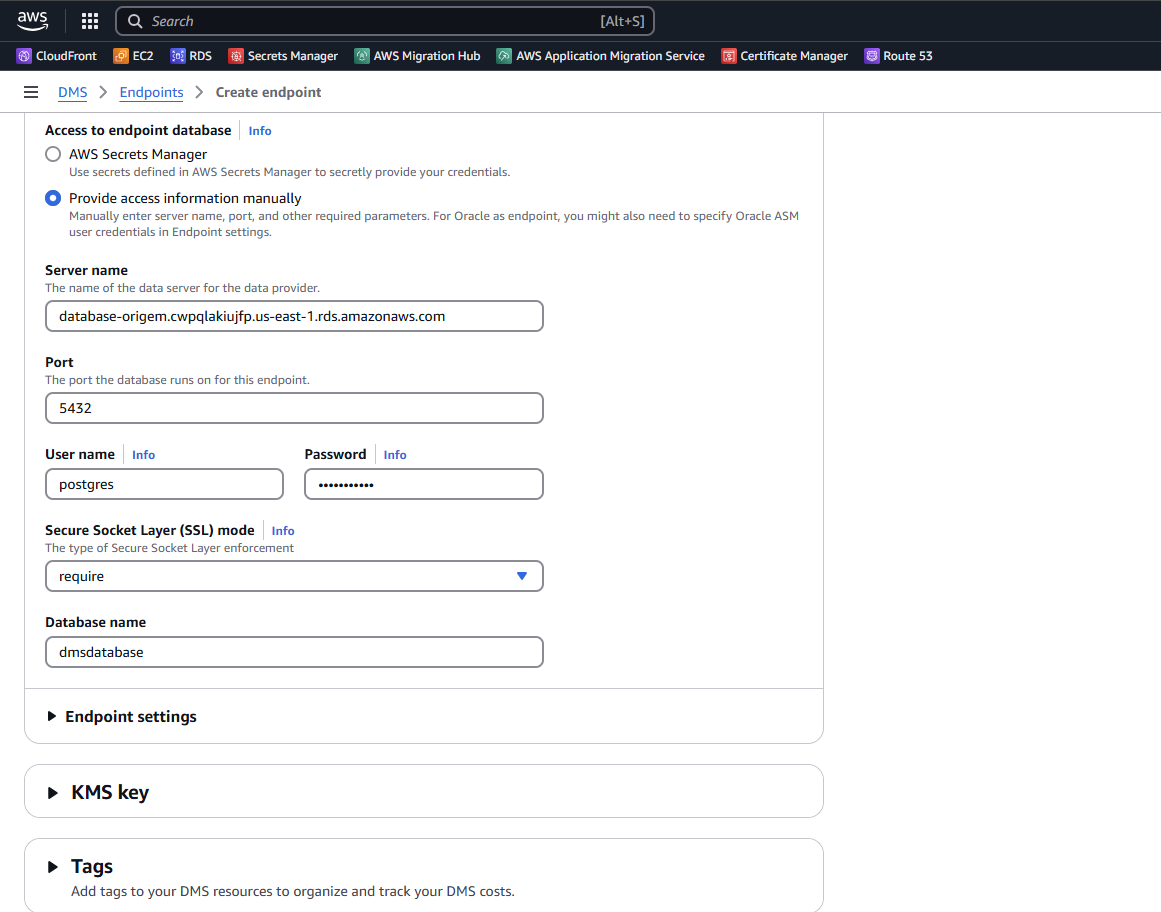Select Provide access information manually option

[53, 198]
